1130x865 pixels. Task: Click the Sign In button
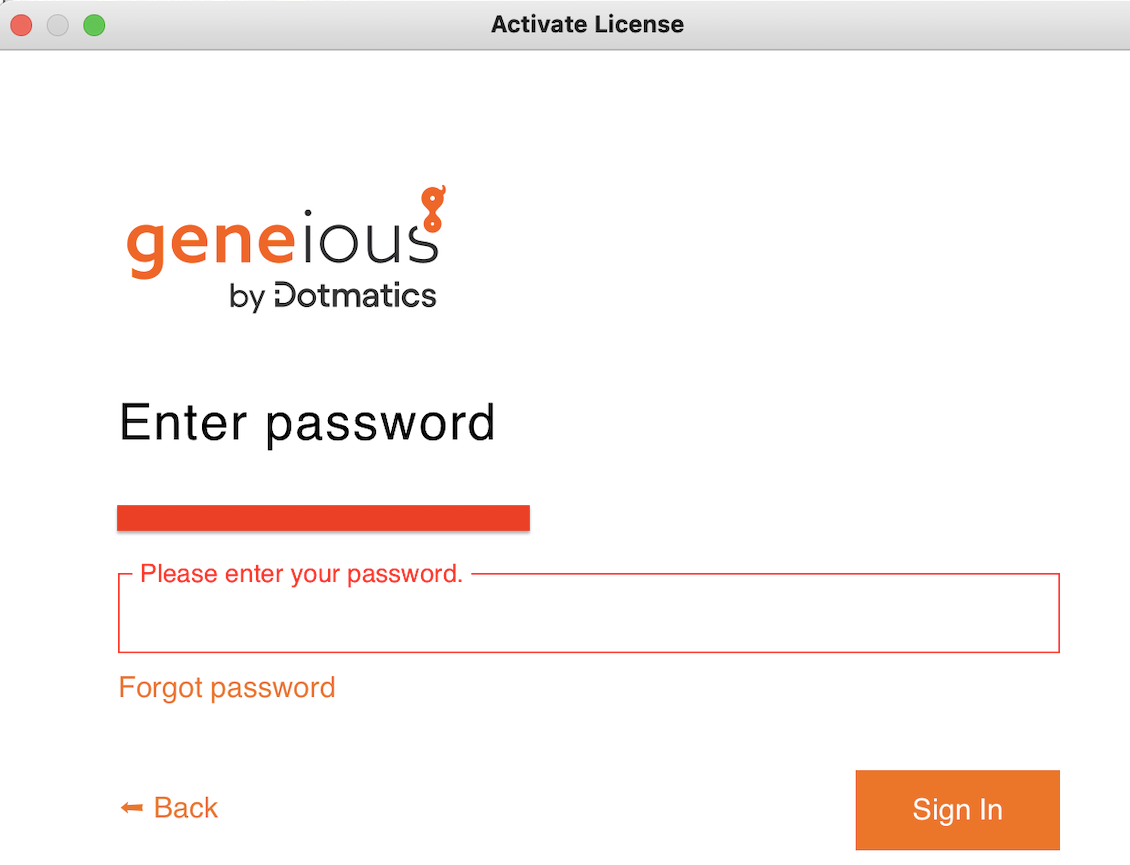point(957,809)
